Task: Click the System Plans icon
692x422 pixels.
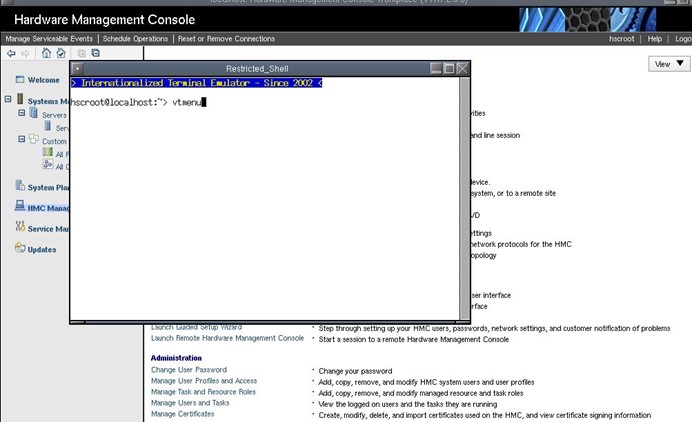Action: coord(20,185)
